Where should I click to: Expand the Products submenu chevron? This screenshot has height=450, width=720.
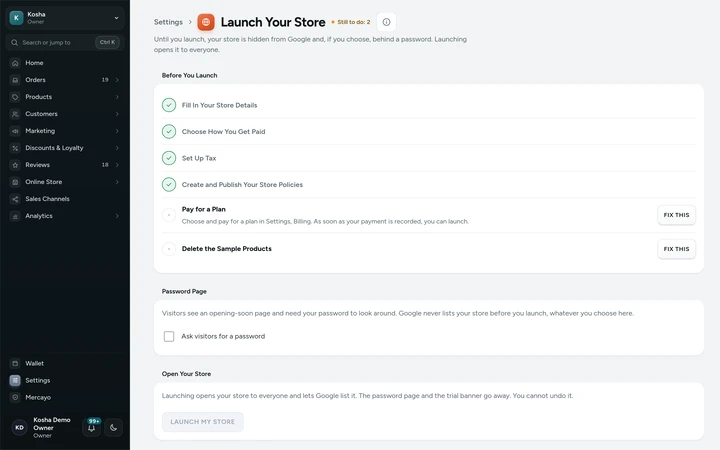click(x=117, y=97)
